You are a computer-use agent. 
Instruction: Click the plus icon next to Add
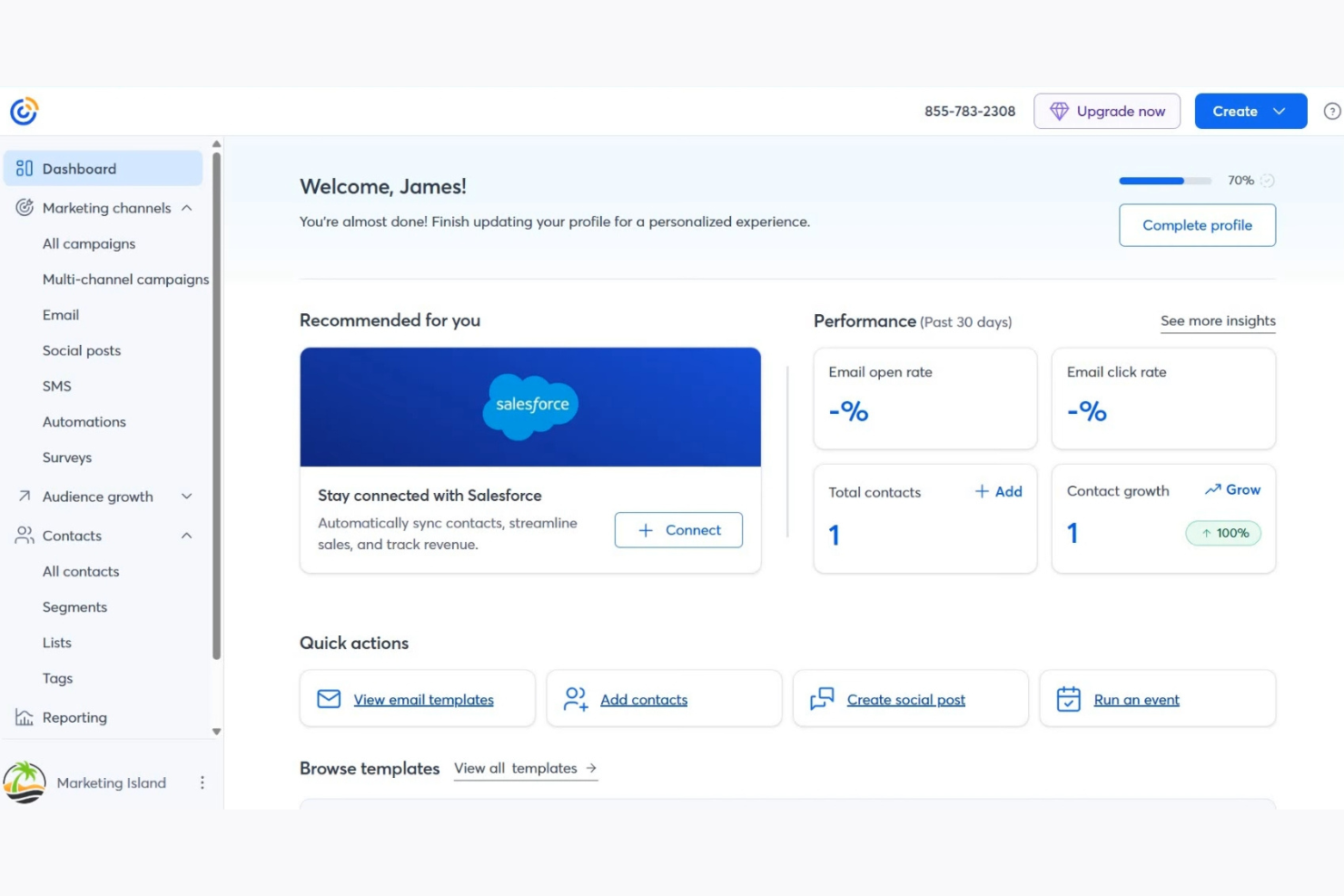pyautogui.click(x=982, y=491)
